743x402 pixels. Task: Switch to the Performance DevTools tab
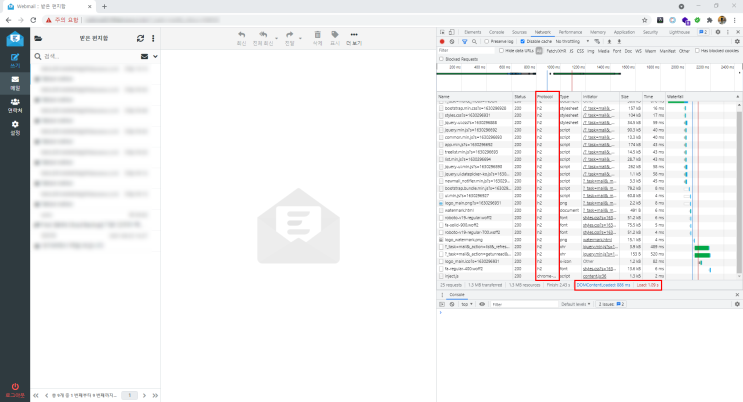pos(570,32)
